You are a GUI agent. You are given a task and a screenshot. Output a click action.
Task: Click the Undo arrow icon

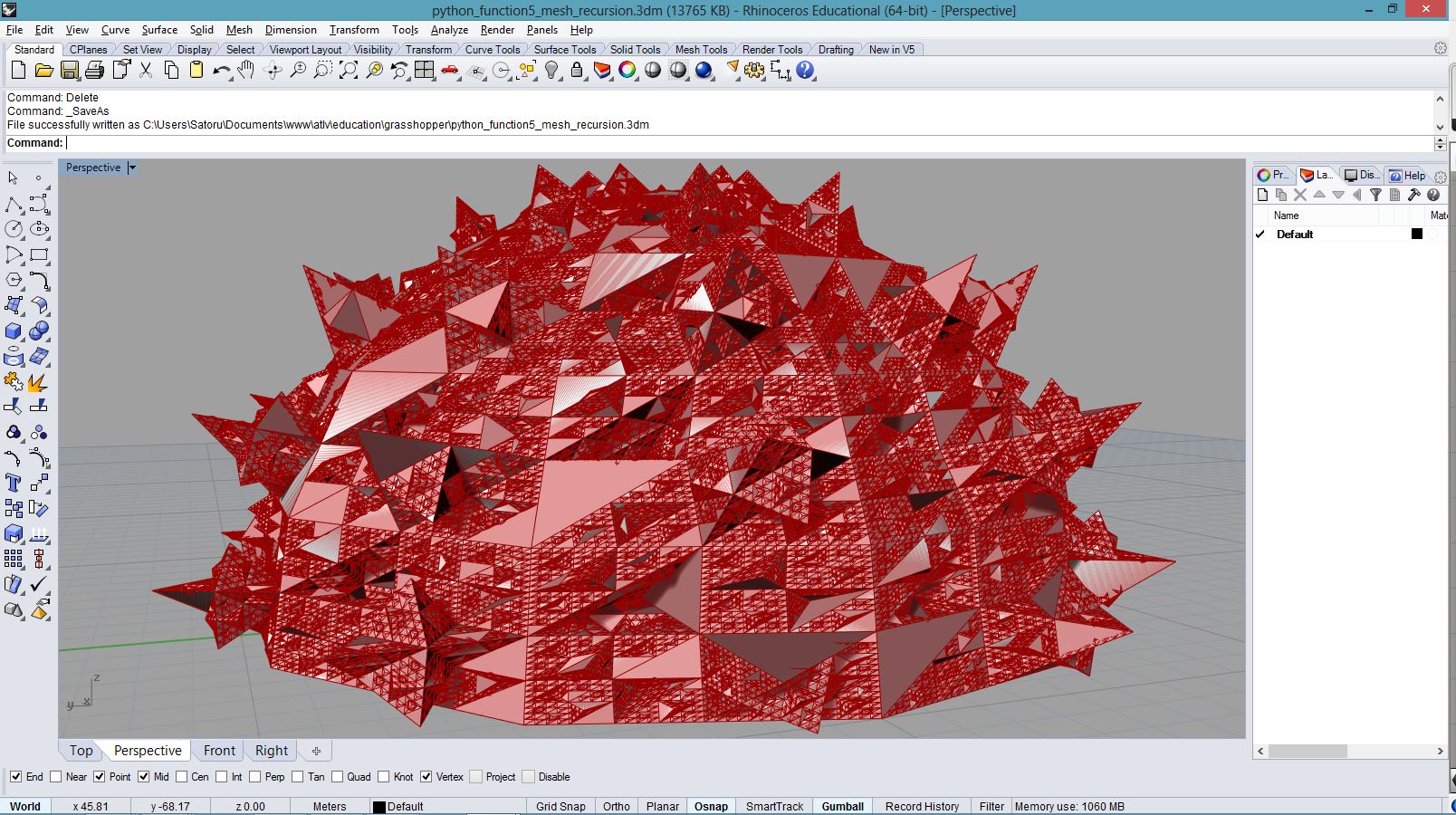221,71
